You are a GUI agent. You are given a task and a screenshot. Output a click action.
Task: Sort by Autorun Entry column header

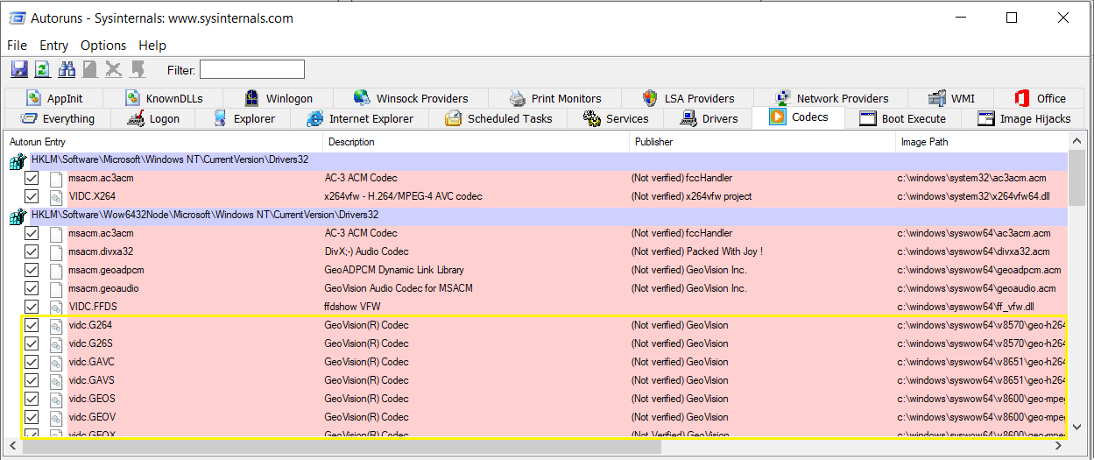[163, 142]
